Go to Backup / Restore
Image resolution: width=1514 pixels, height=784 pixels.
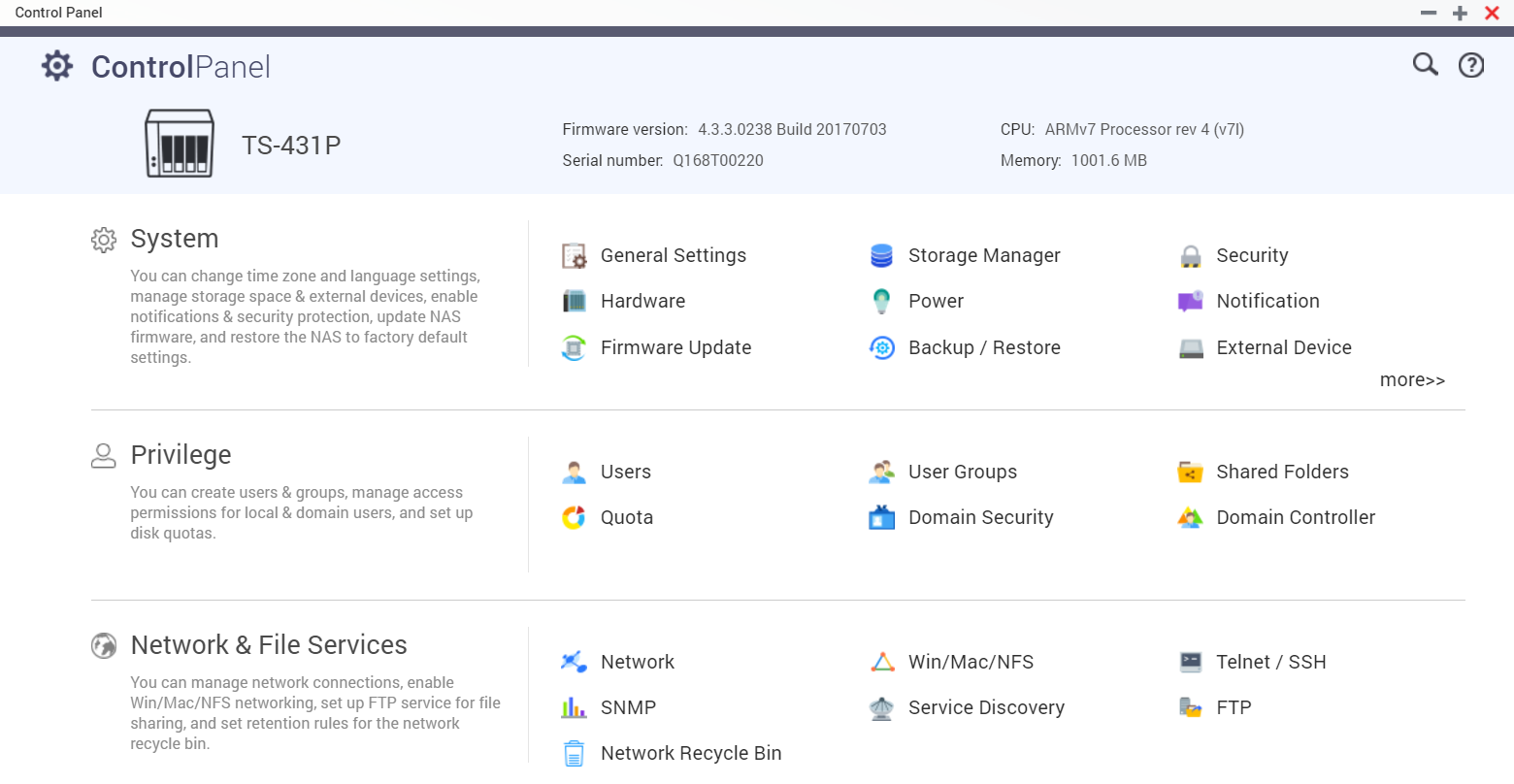[x=983, y=347]
